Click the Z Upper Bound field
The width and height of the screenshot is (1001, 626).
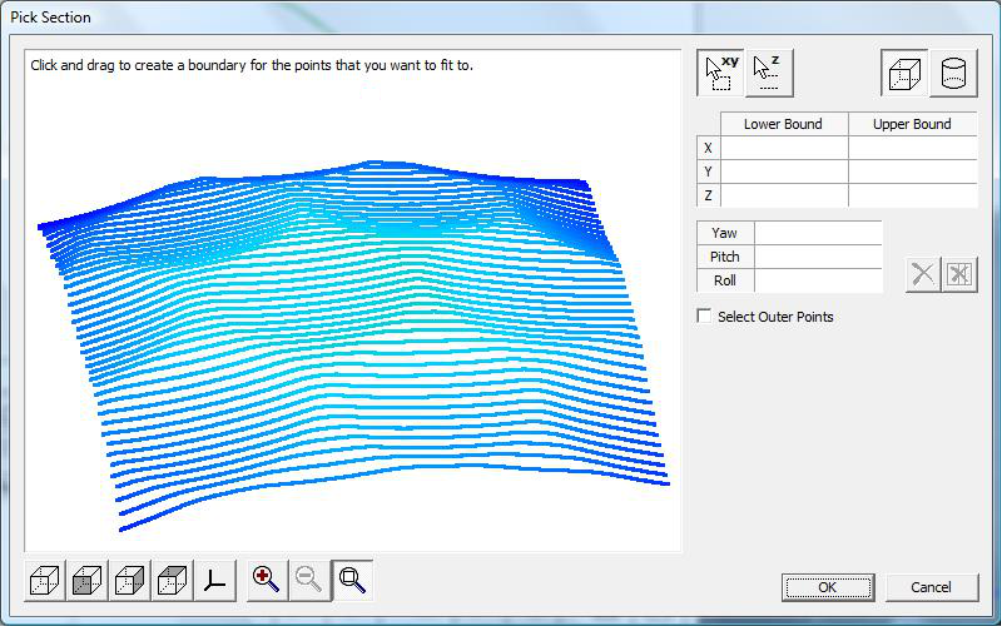coord(912,195)
